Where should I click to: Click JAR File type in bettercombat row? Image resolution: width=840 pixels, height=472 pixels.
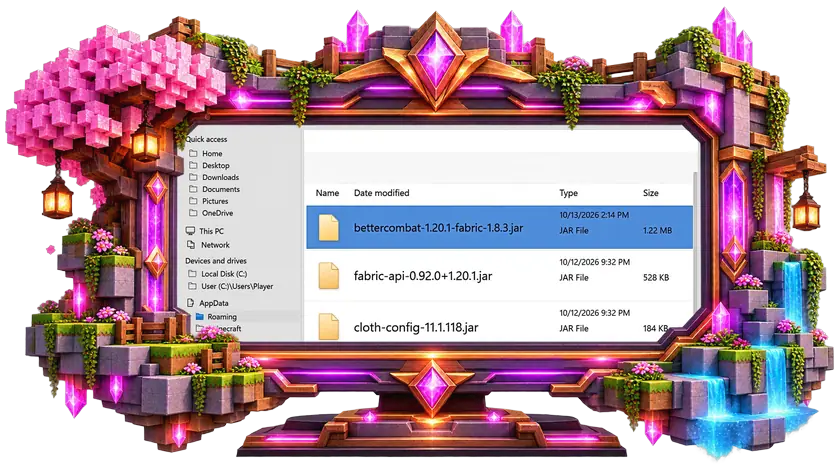pyautogui.click(x=574, y=230)
